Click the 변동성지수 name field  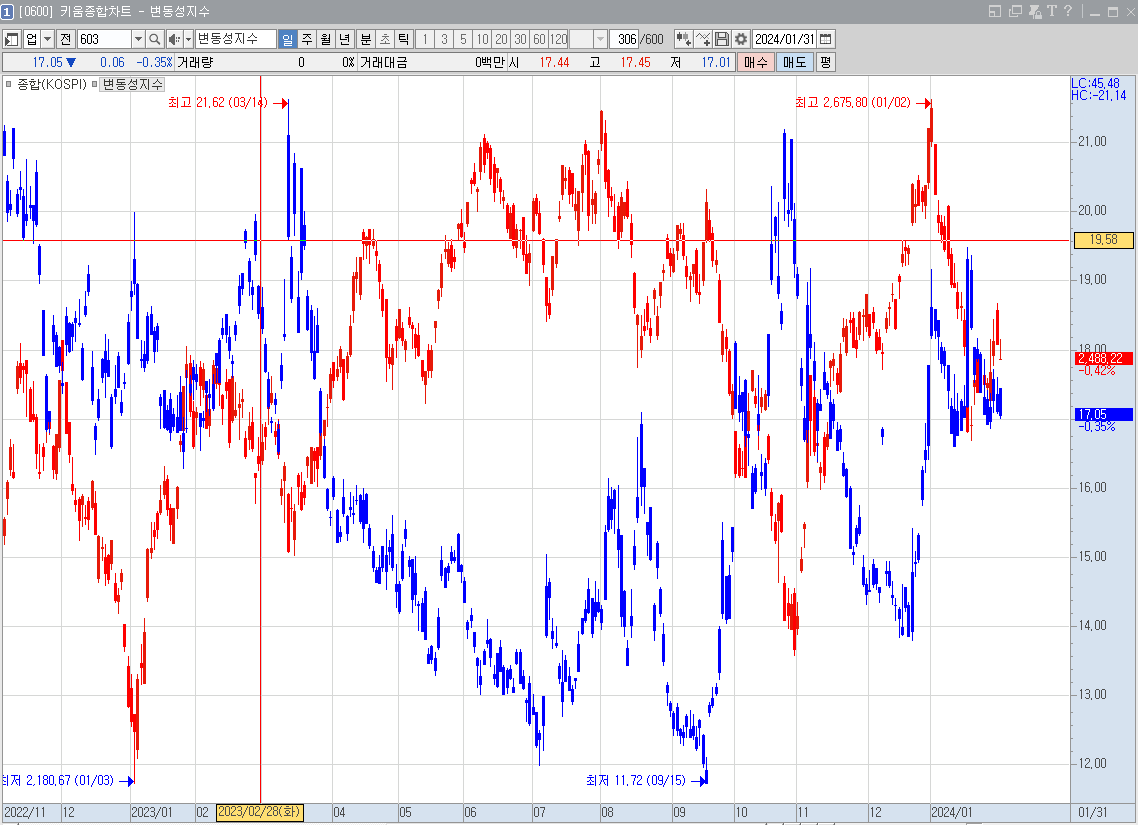(x=236, y=39)
